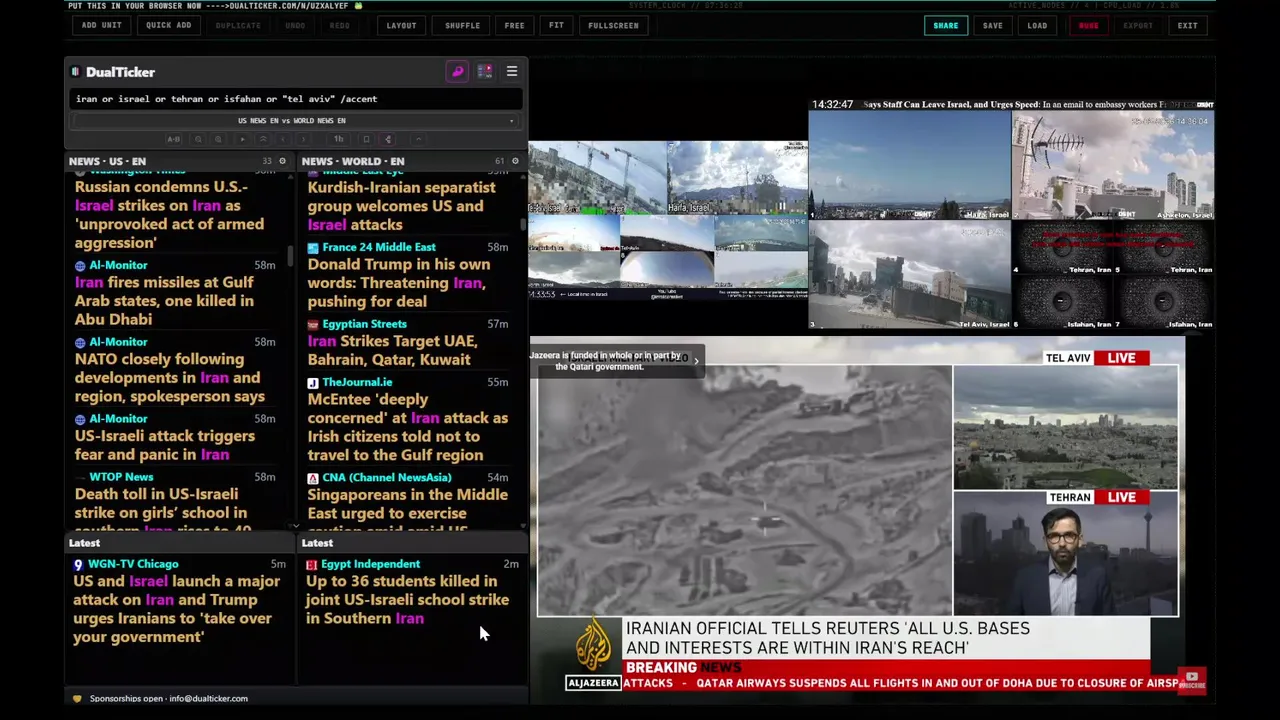This screenshot has width=1280, height=720.
Task: Click the bookmark icon in ticker toolbar
Action: pyautogui.click(x=366, y=139)
